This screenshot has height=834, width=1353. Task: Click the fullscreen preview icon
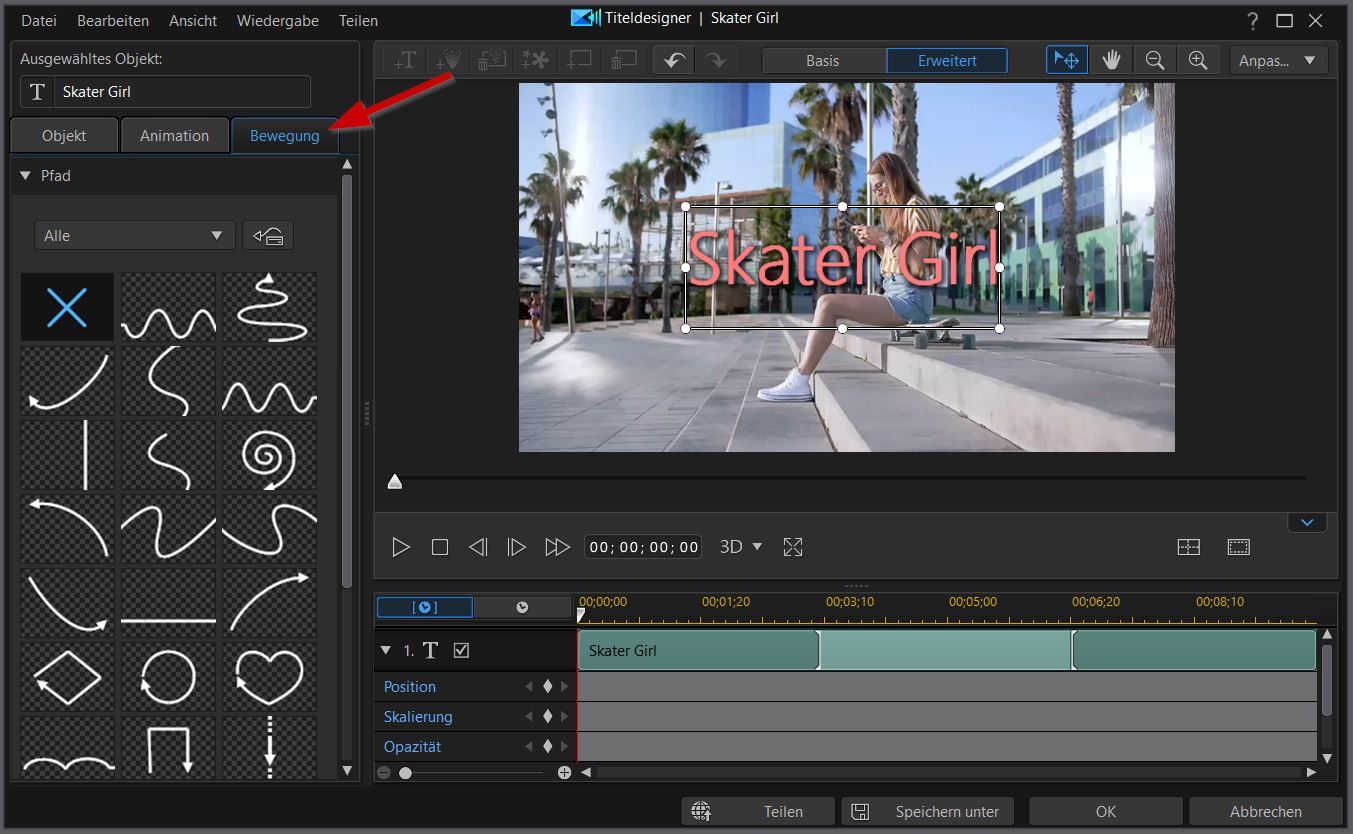pyautogui.click(x=793, y=547)
